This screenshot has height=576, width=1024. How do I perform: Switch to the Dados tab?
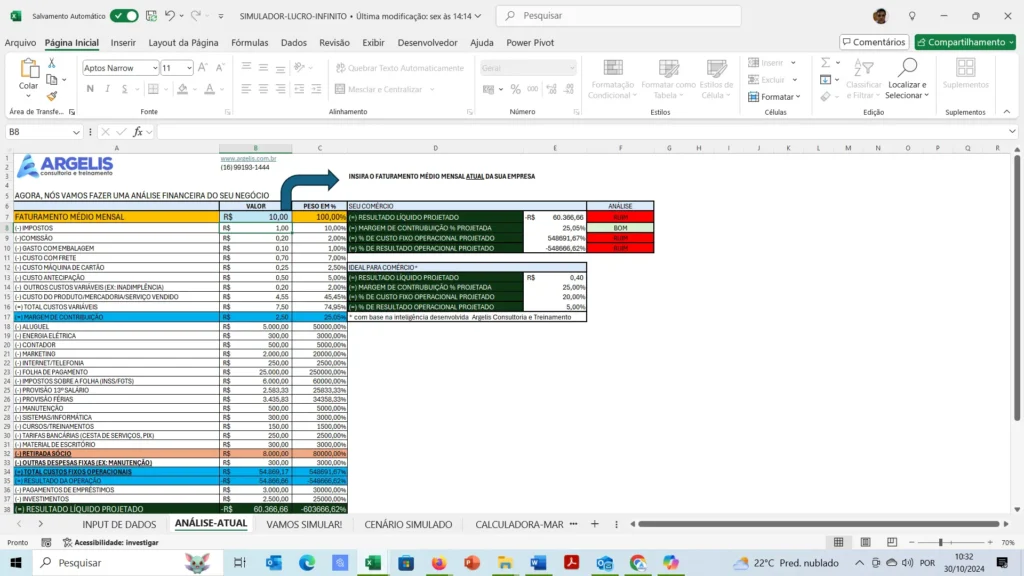coord(293,42)
